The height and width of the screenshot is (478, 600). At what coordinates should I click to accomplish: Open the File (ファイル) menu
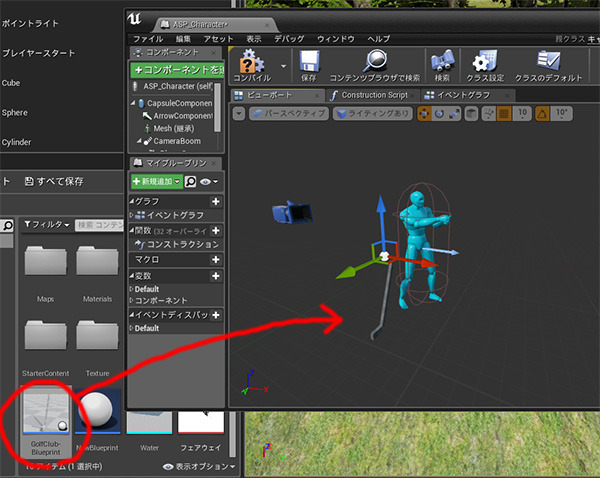[148, 39]
